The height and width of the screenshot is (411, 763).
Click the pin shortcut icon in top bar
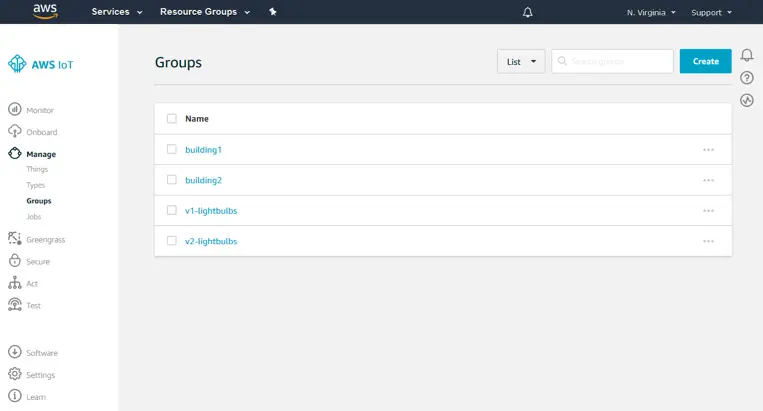(x=273, y=12)
